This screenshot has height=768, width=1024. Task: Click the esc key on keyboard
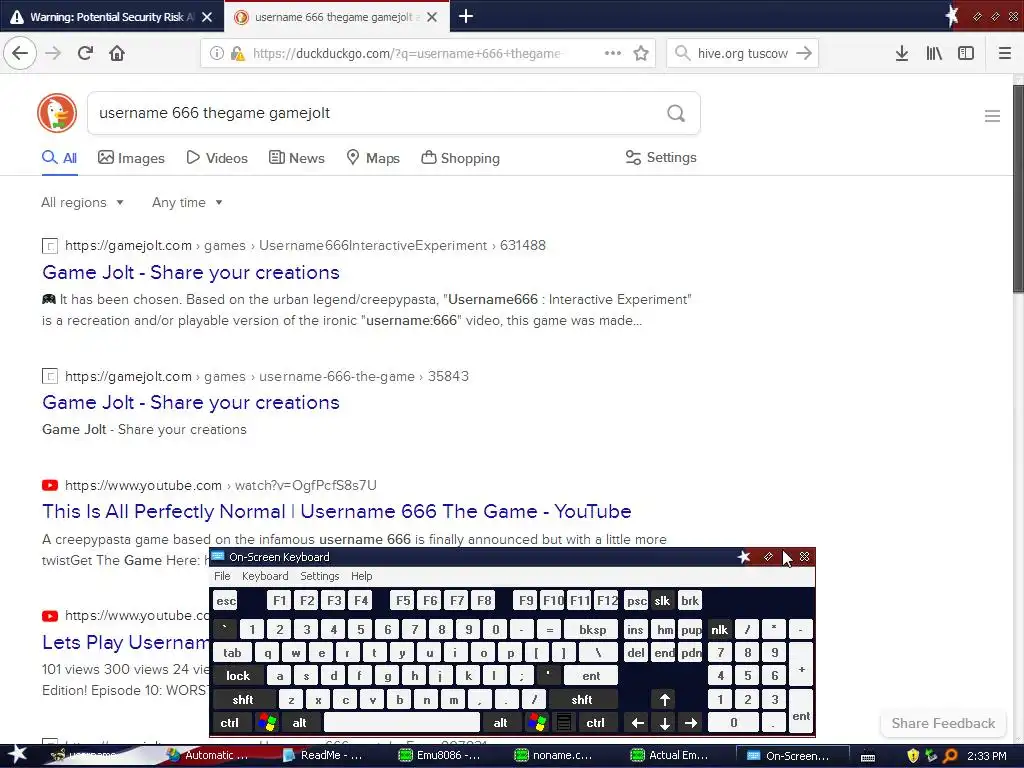(x=226, y=601)
